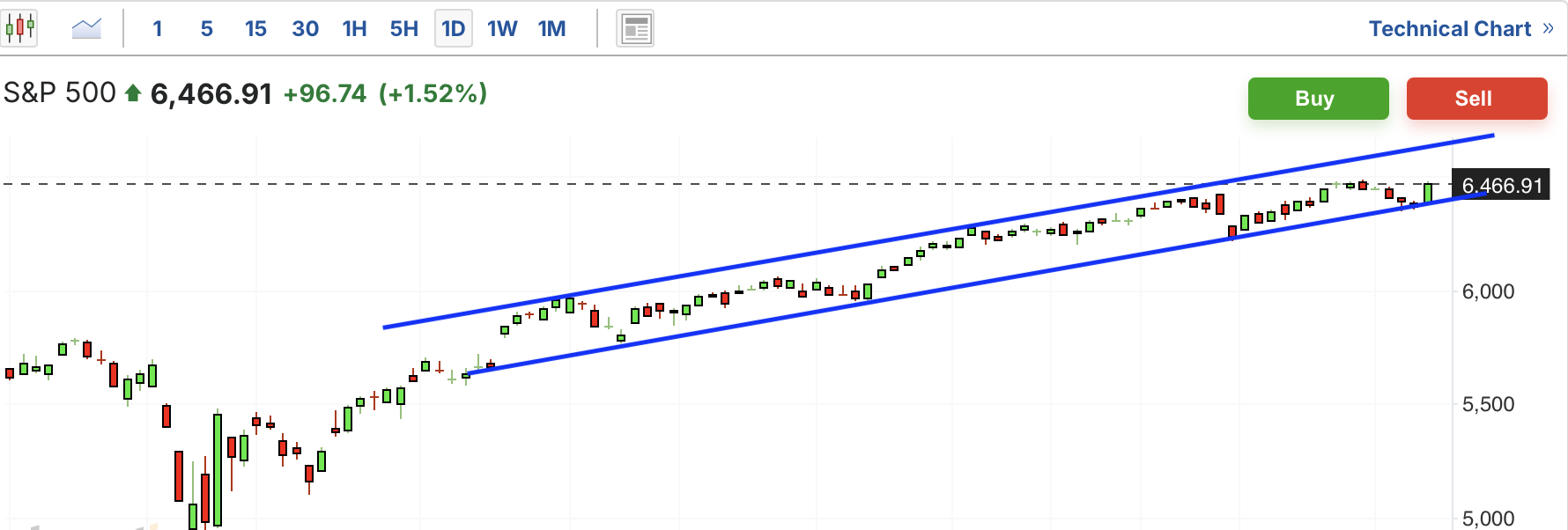
Task: Select the 15 minute interval
Action: point(256,29)
